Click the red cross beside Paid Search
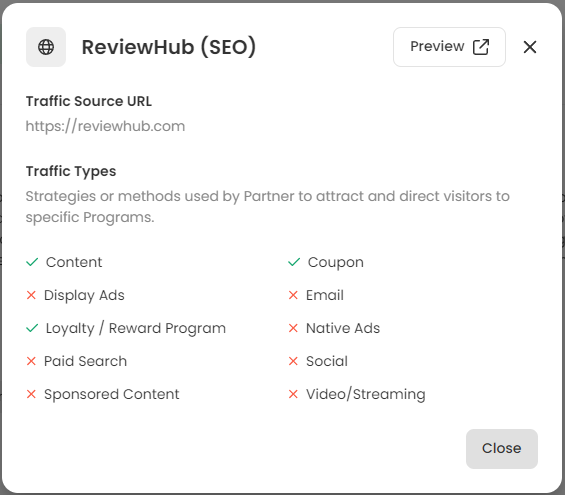 [31, 361]
